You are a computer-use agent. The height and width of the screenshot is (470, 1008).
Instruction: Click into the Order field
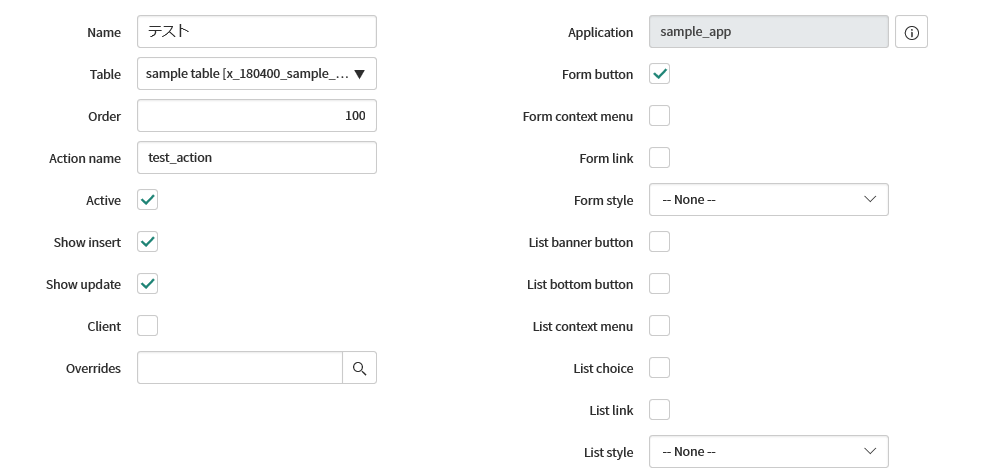[x=256, y=116]
